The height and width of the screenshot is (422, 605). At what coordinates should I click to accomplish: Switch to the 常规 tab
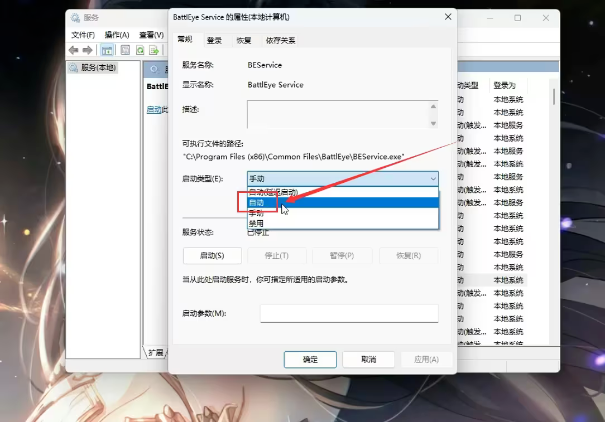[185, 39]
